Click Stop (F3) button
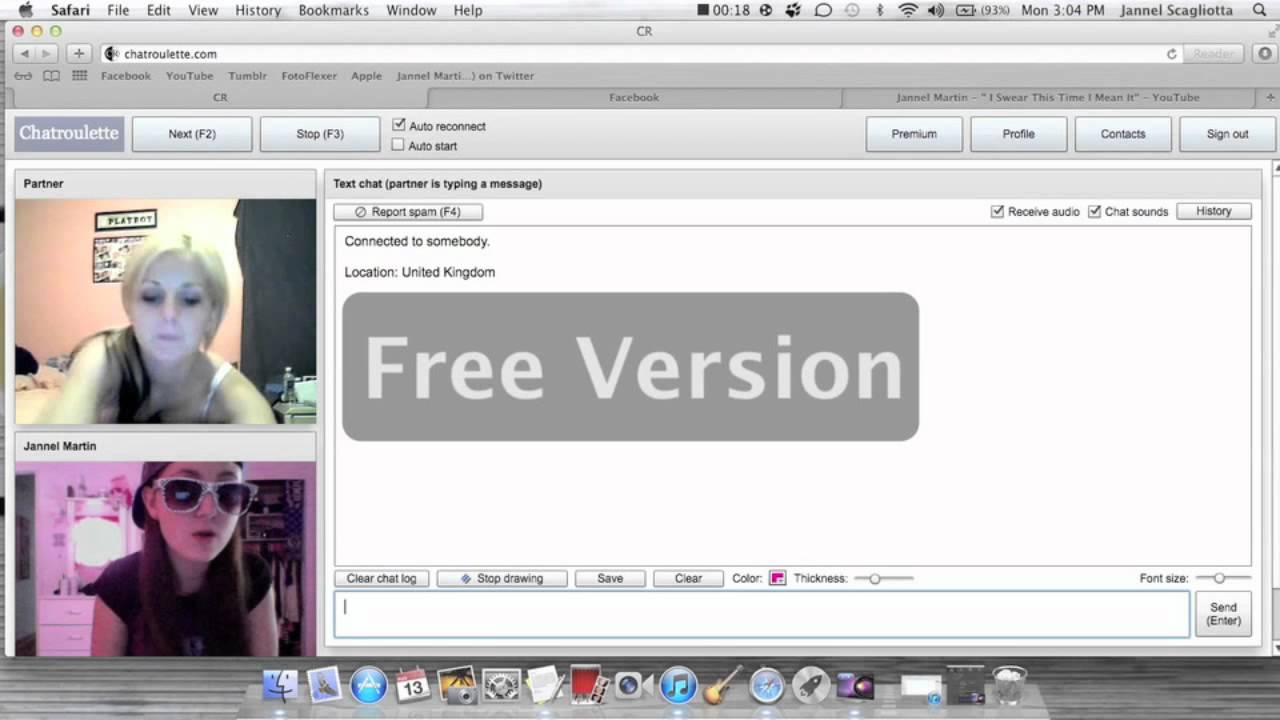1280x720 pixels. pyautogui.click(x=320, y=134)
